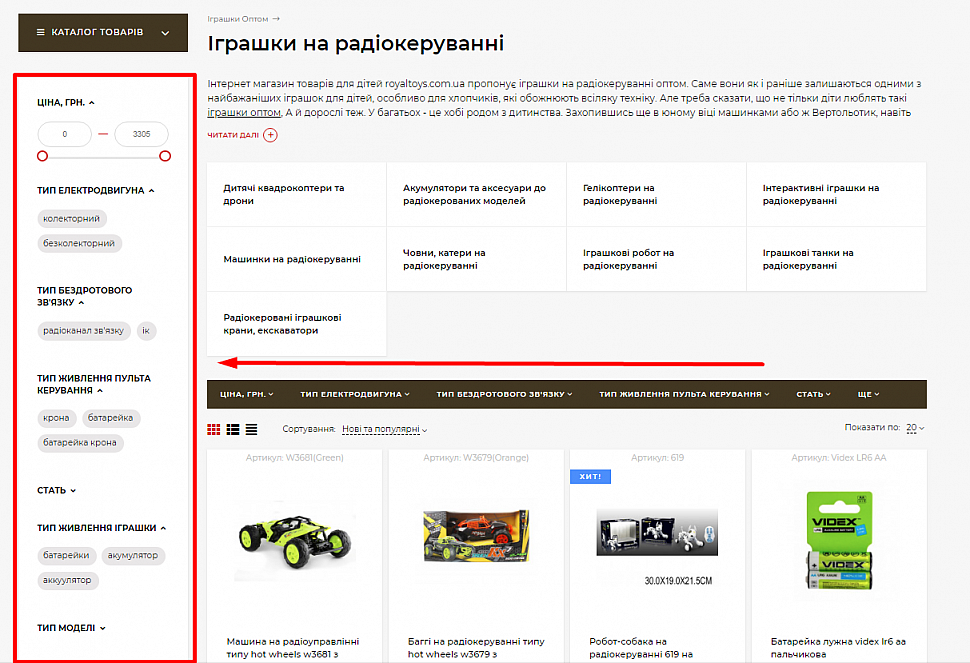The width and height of the screenshot is (970, 663).
Task: Click Читати далі link
Action: tap(233, 135)
